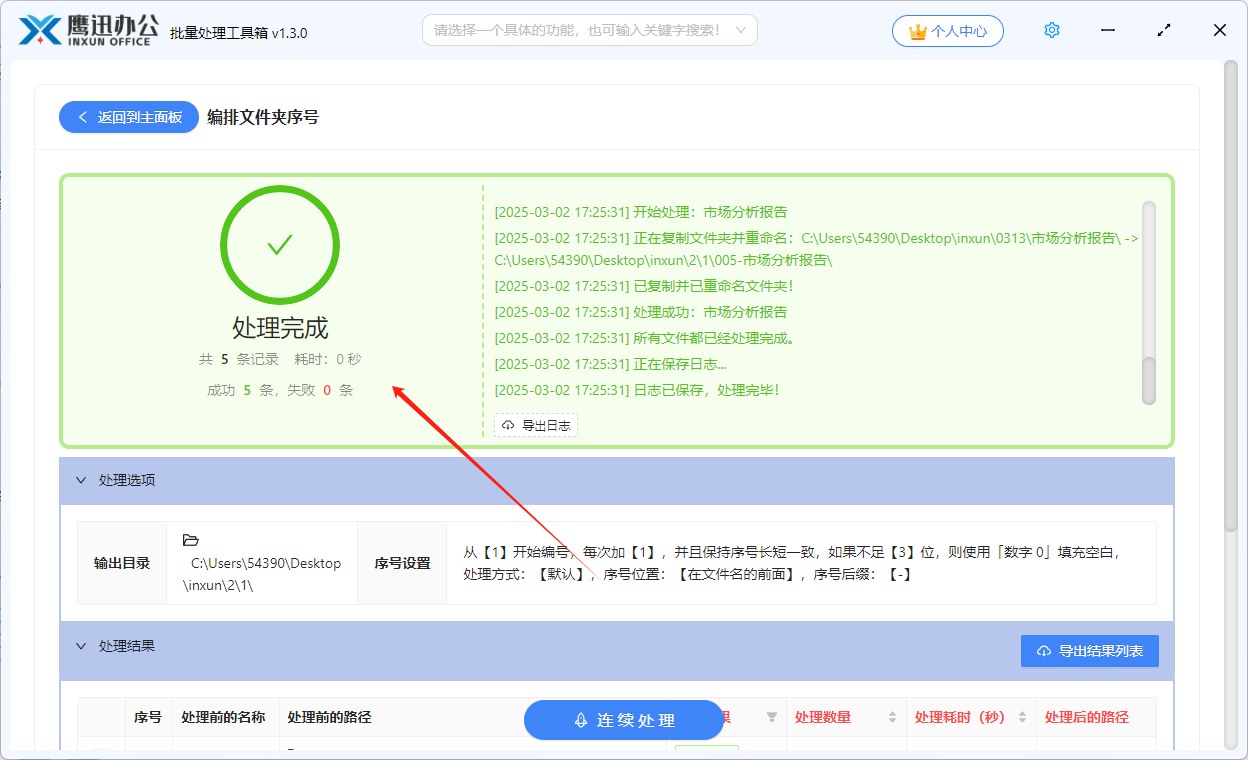Click the 共 5 条记录 summary text
The image size is (1248, 760).
tap(239, 359)
